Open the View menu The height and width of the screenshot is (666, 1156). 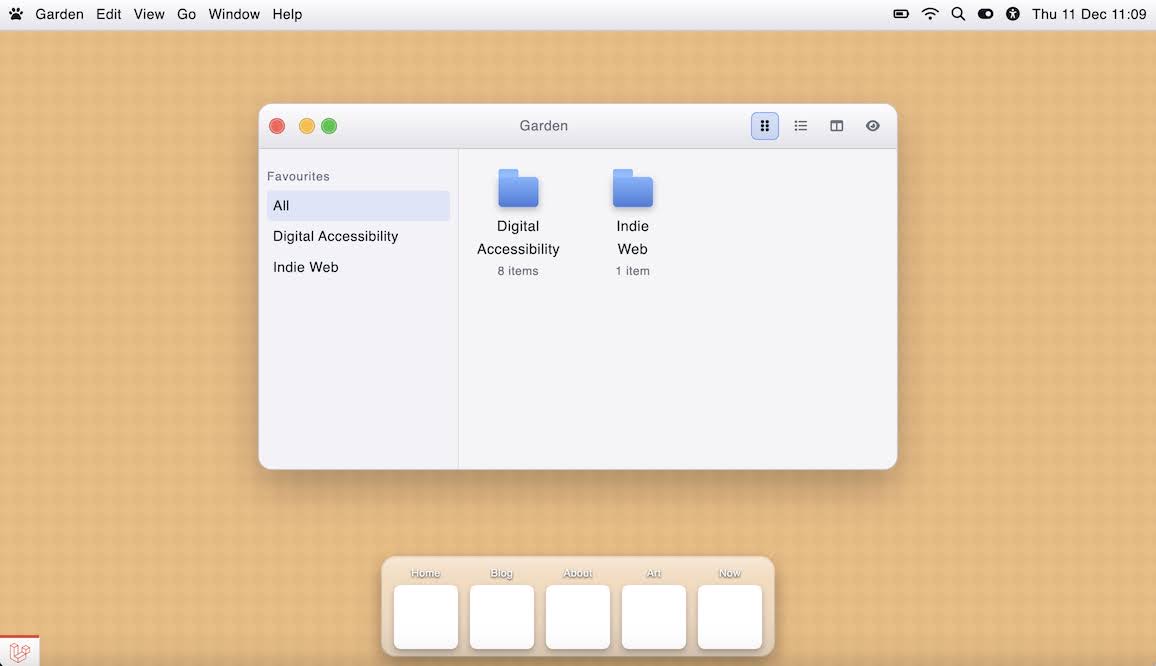149,14
